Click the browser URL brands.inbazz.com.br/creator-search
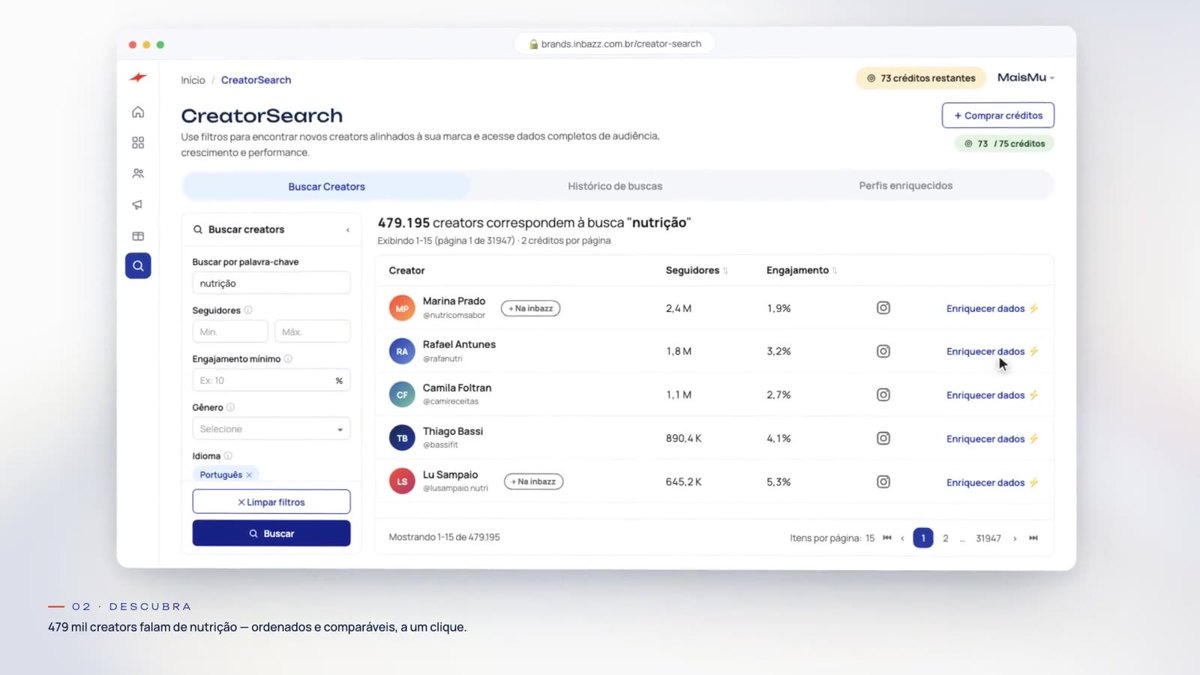 click(x=621, y=44)
